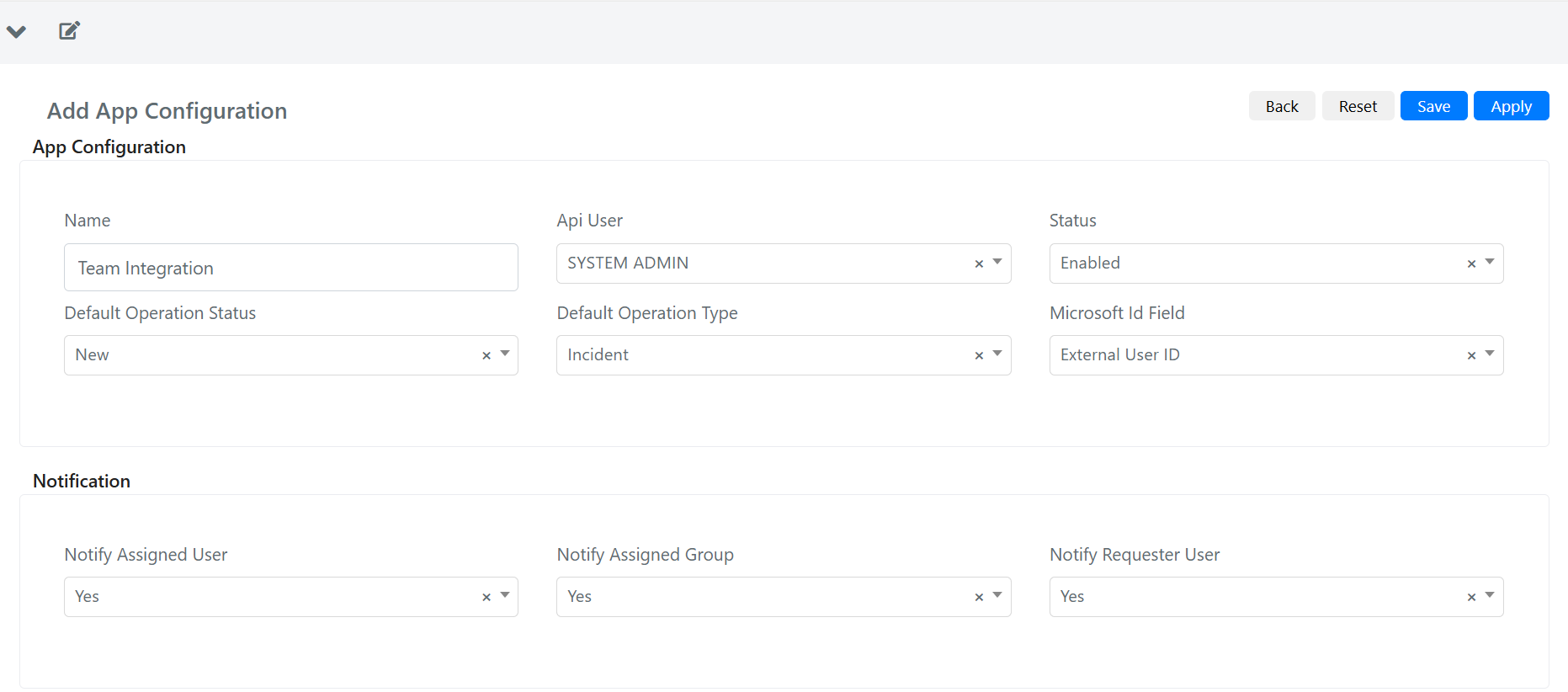Open Notify Assigned Group dropdown arrow
1568x692 pixels.
pyautogui.click(x=997, y=595)
